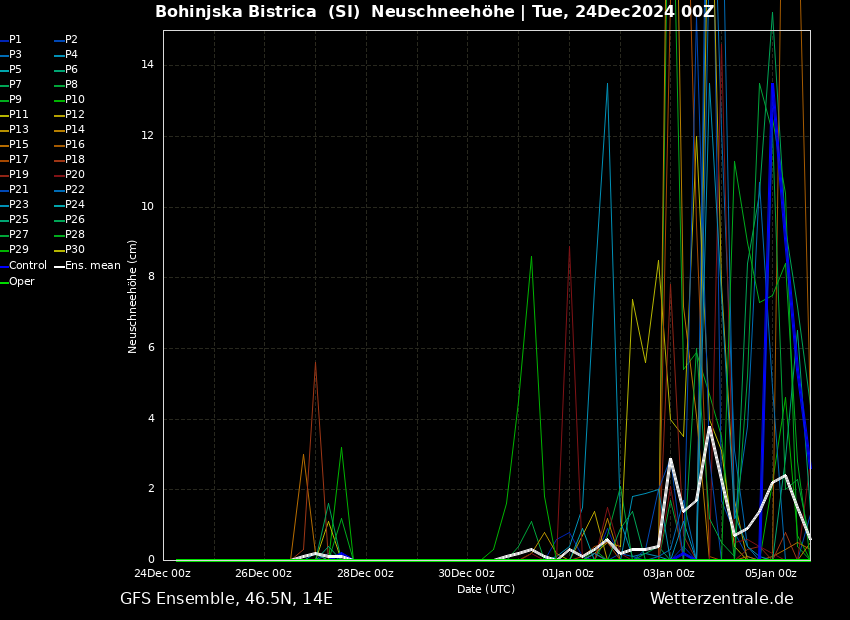Viewport: 850px width, 620px height.
Task: Click the Control run legend entry
Action: [27, 266]
